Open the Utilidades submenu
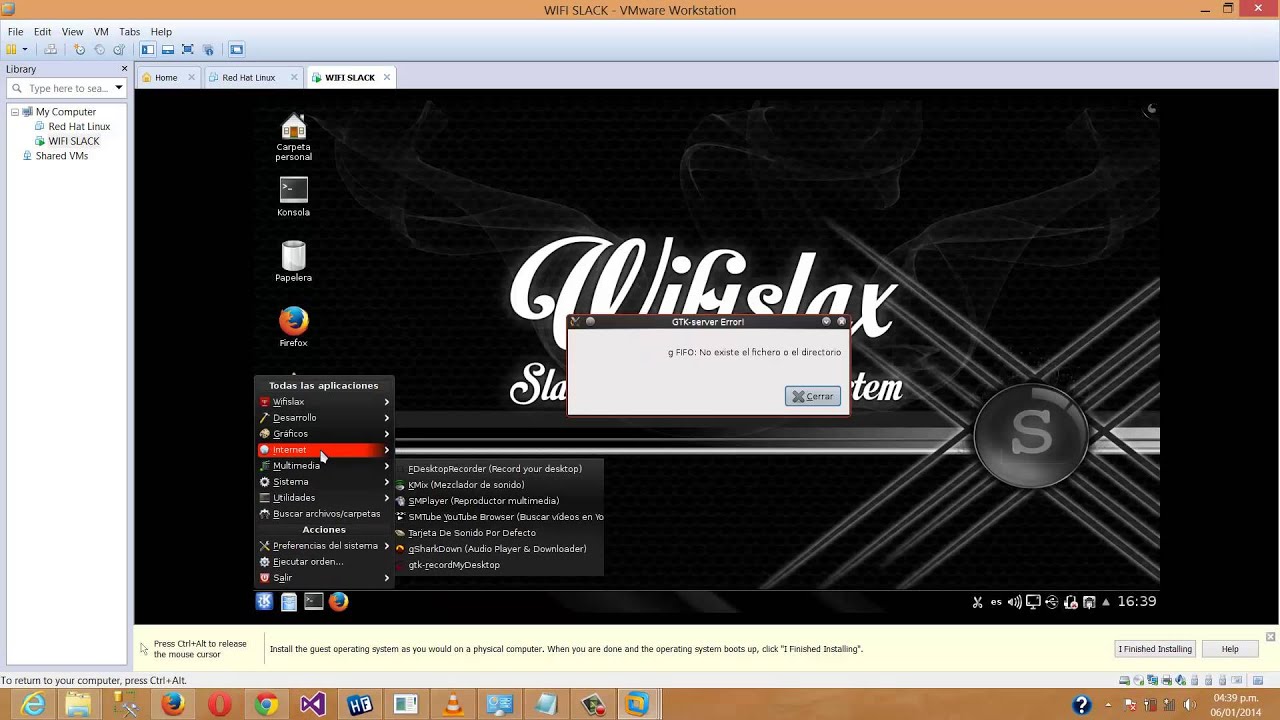This screenshot has height=720, width=1280. pos(324,498)
